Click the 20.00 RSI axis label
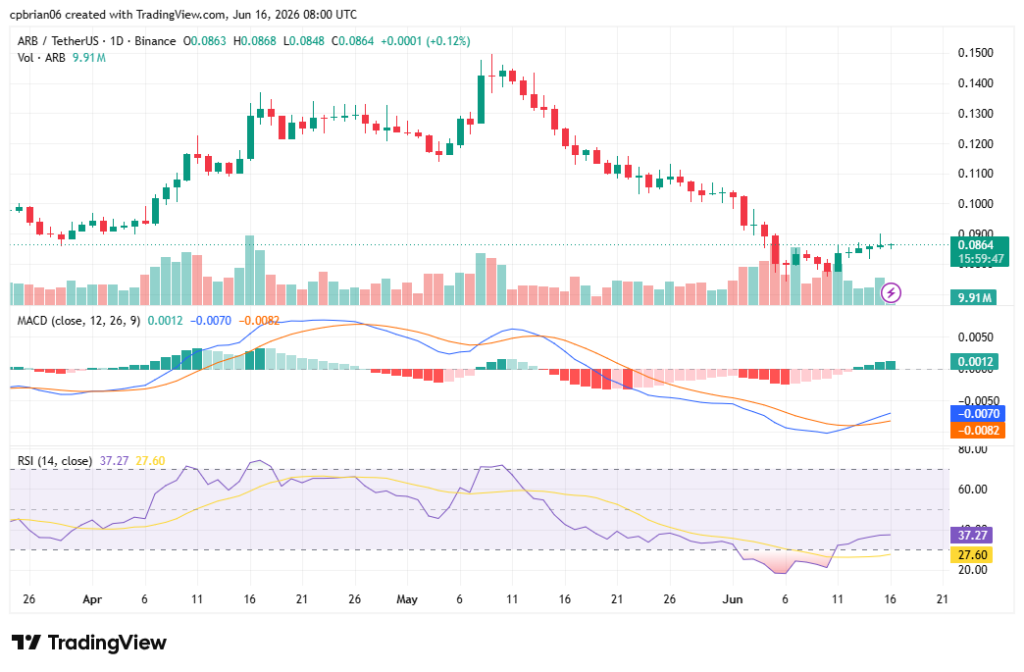This screenshot has width=1024, height=672. click(973, 570)
